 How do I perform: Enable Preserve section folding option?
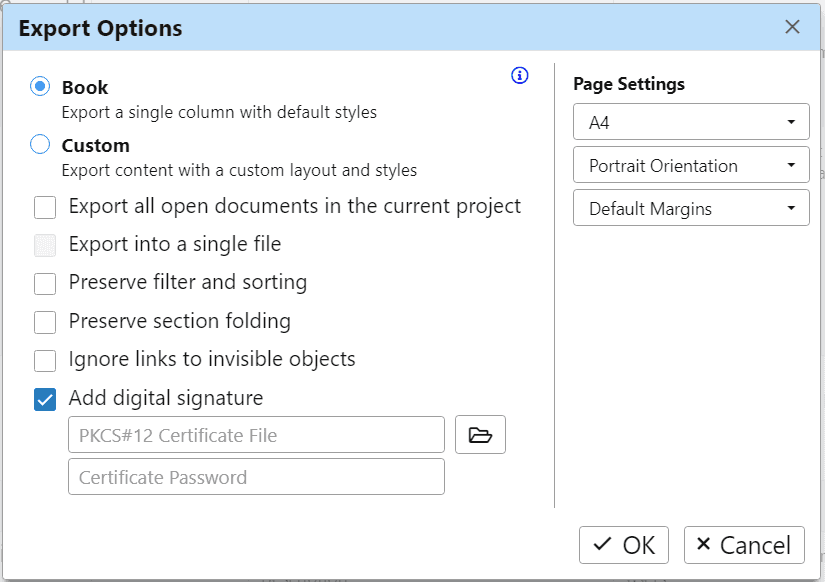click(45, 322)
